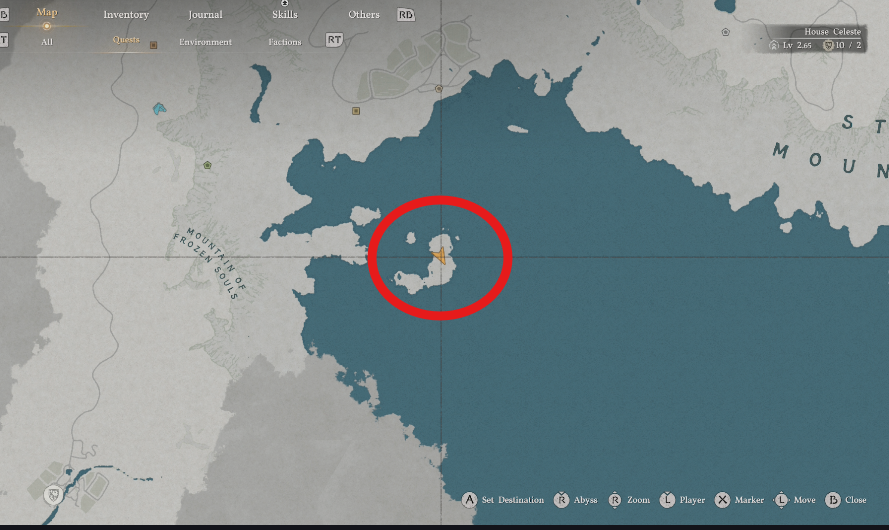
Task: Click the Move label
Action: (805, 500)
